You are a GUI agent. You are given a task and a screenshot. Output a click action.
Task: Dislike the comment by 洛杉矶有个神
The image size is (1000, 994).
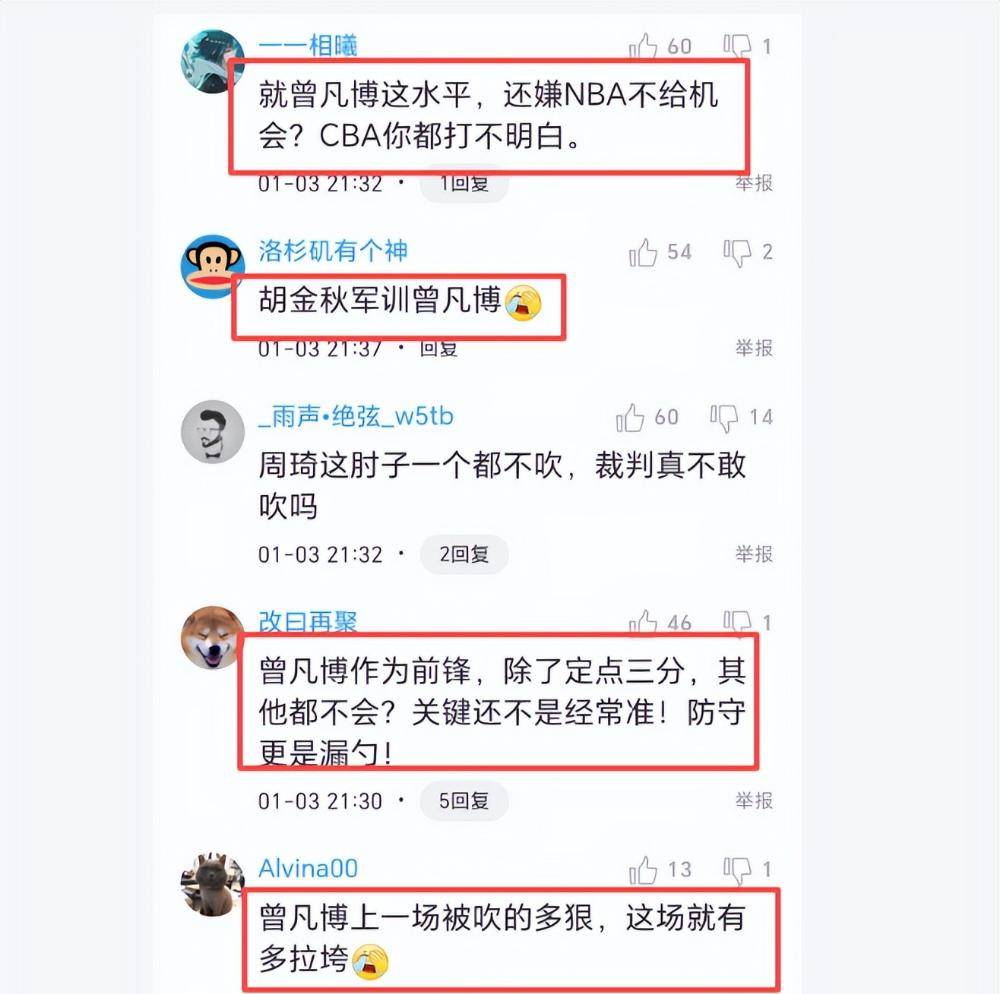click(x=737, y=253)
